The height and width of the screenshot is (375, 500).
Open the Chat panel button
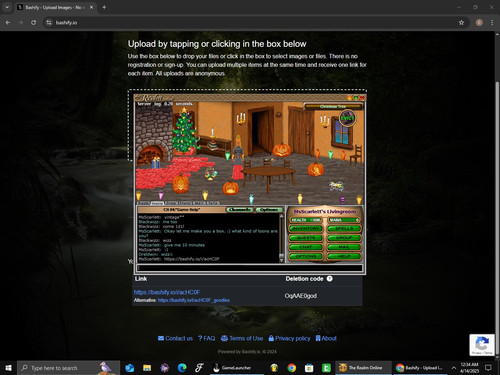306,247
